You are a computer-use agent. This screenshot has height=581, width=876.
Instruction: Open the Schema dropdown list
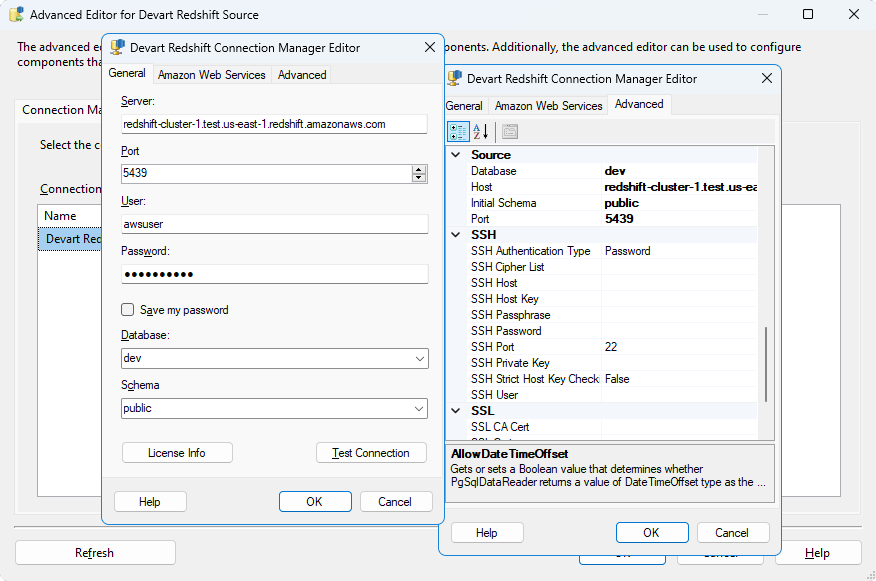[419, 408]
